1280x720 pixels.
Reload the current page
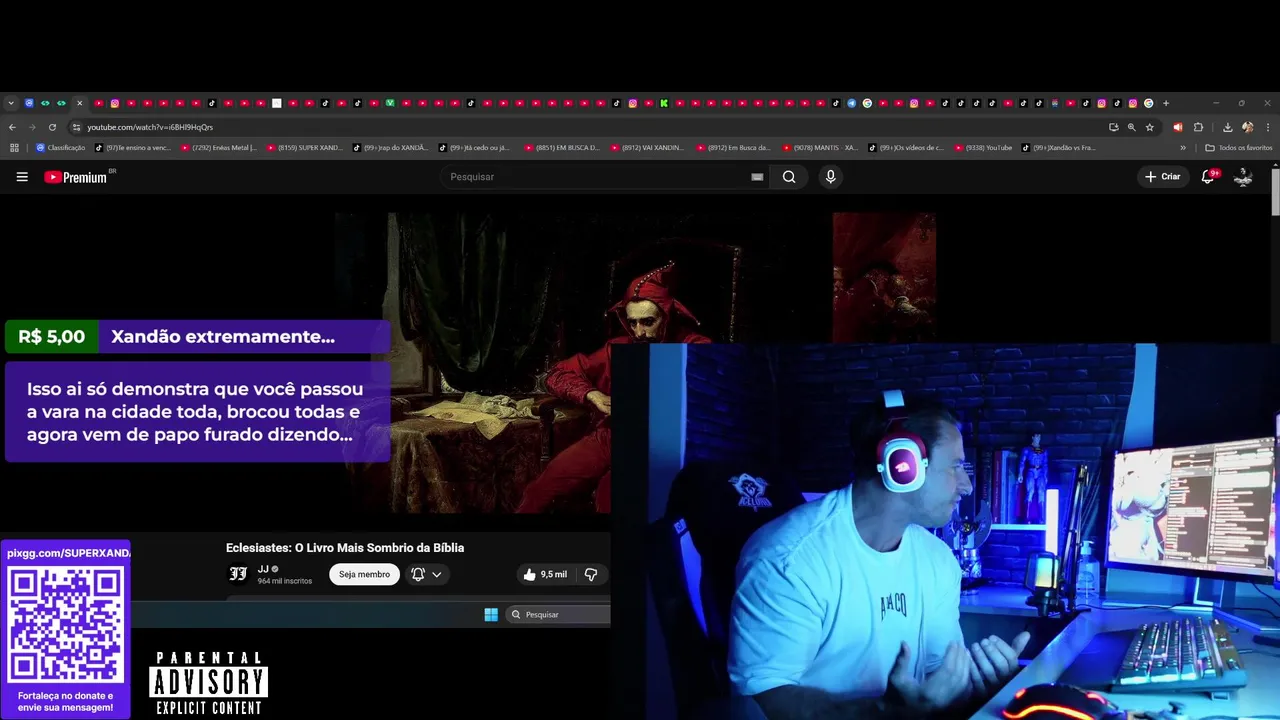(x=52, y=127)
